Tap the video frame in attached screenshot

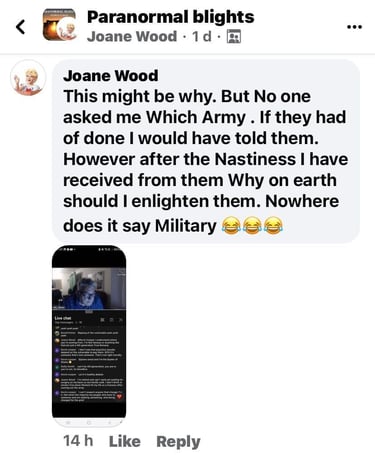[89, 289]
